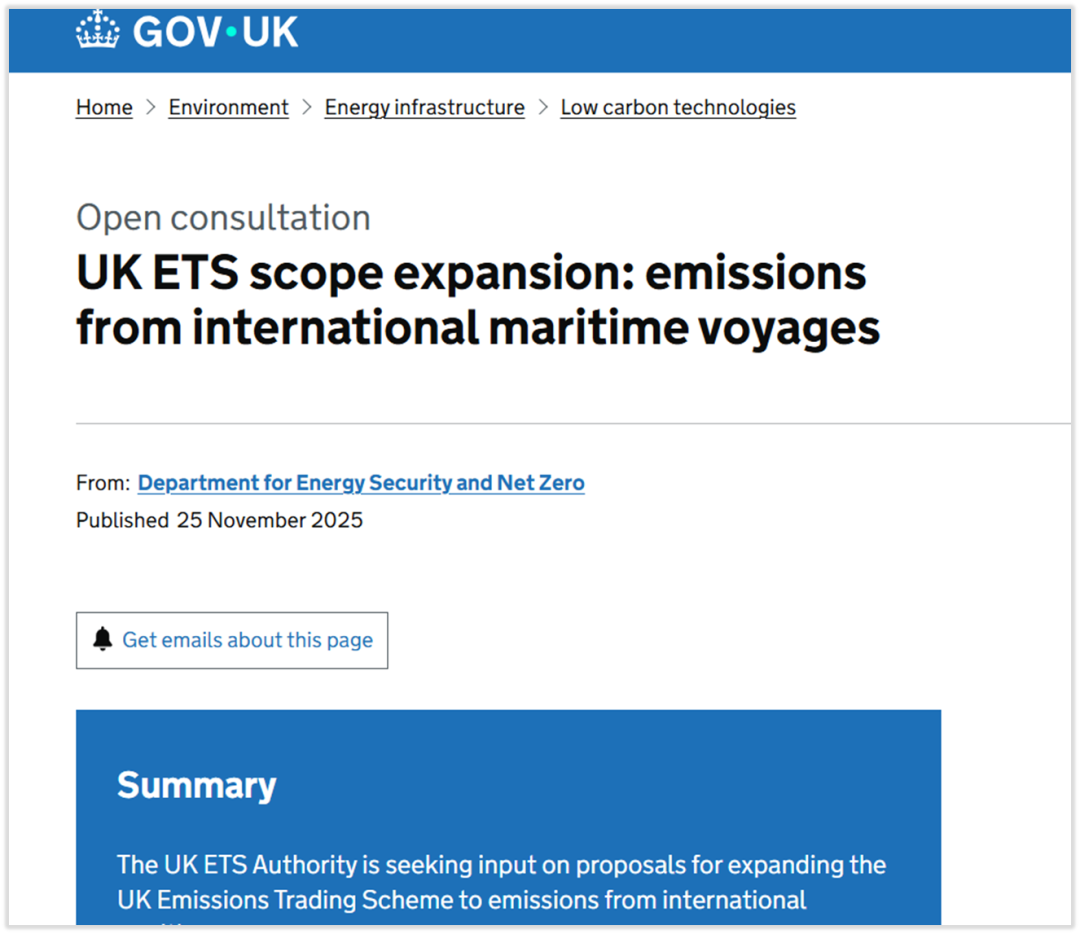Viewport: 1080px width, 934px height.
Task: Click the chevron after Energy infrastructure
Action: click(x=543, y=108)
